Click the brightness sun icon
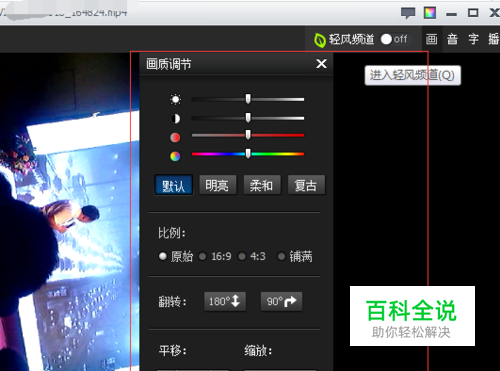Image resolution: width=500 pixels, height=371 pixels. [x=175, y=99]
